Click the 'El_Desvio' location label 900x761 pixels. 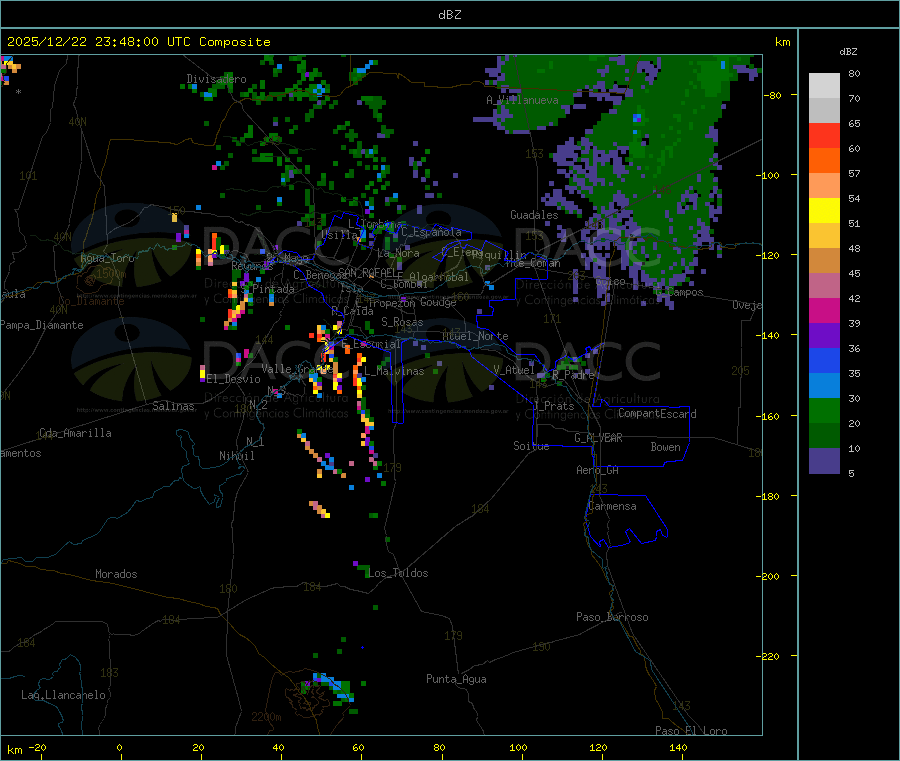click(233, 379)
